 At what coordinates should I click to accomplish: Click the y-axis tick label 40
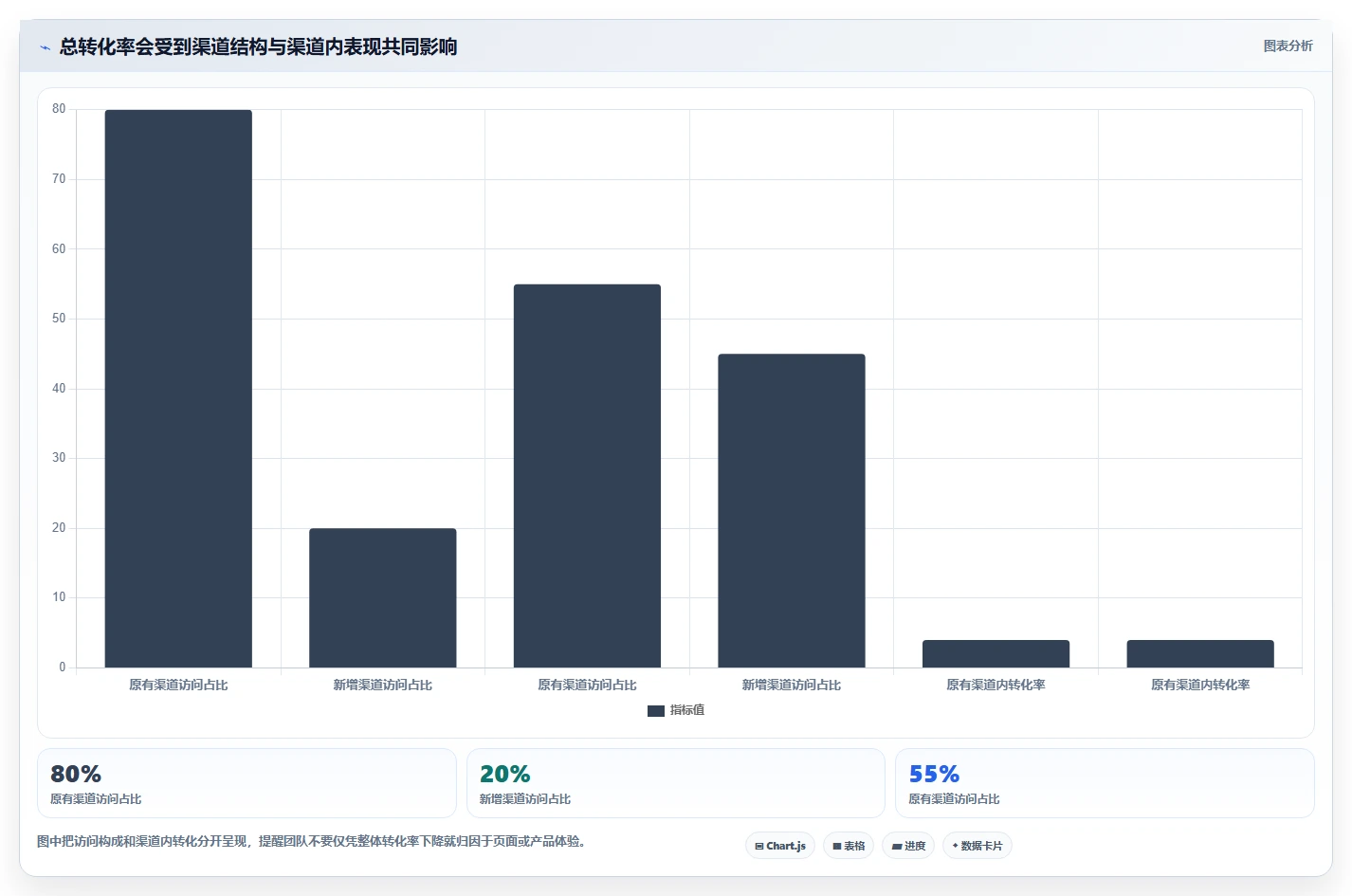[59, 389]
